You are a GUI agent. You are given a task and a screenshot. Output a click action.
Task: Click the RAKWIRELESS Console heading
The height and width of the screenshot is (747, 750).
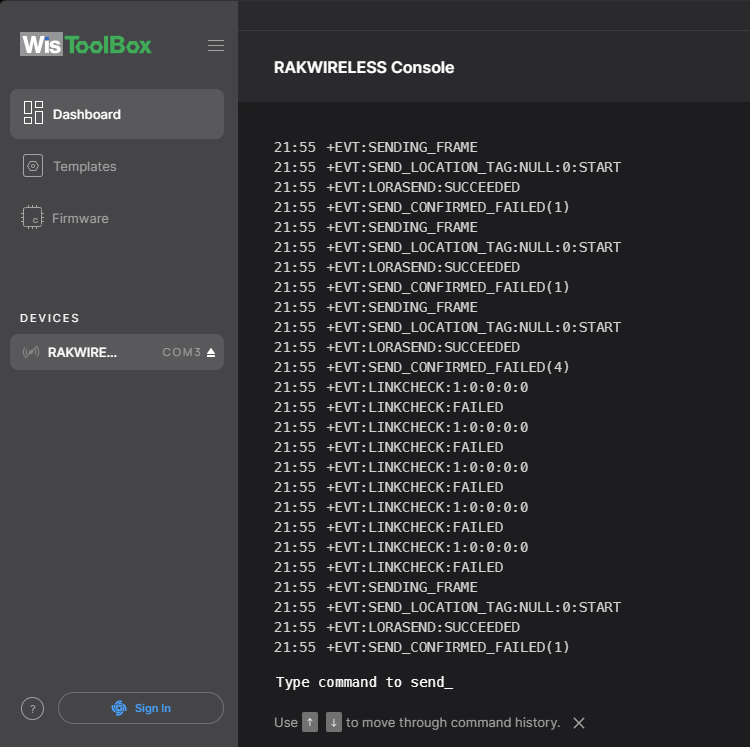point(364,68)
